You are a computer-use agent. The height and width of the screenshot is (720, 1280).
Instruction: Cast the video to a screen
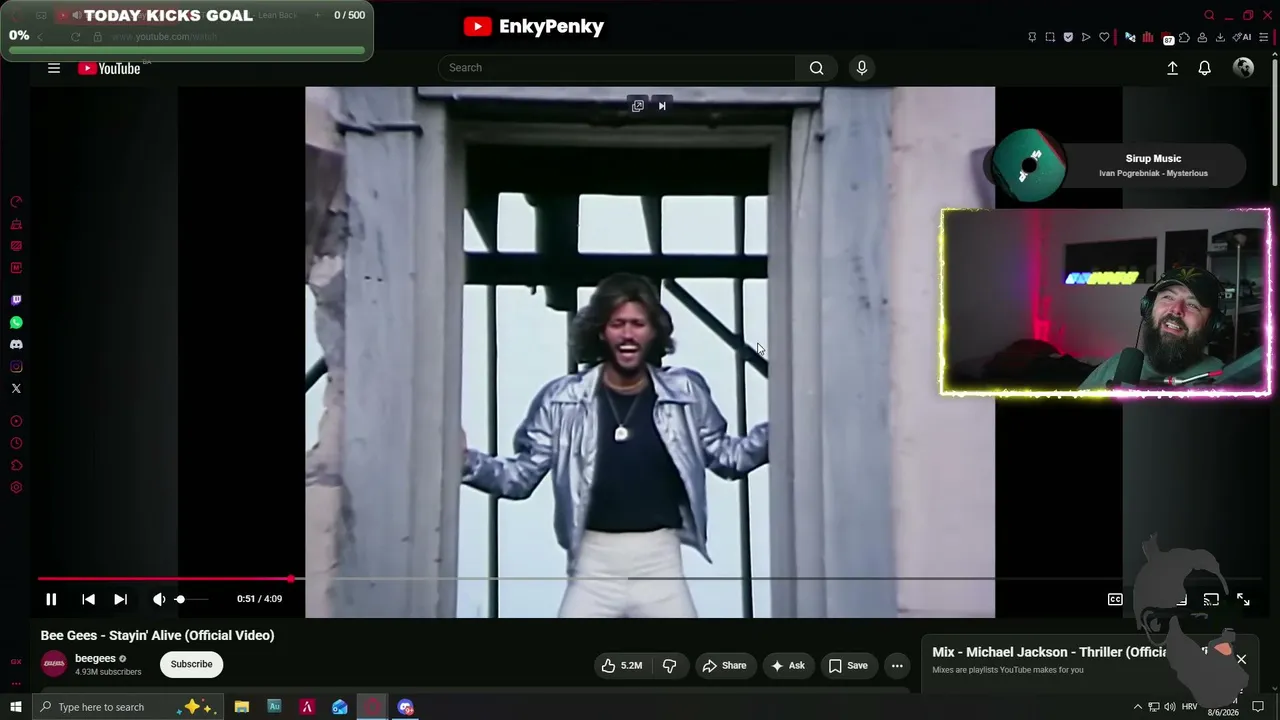(1211, 599)
